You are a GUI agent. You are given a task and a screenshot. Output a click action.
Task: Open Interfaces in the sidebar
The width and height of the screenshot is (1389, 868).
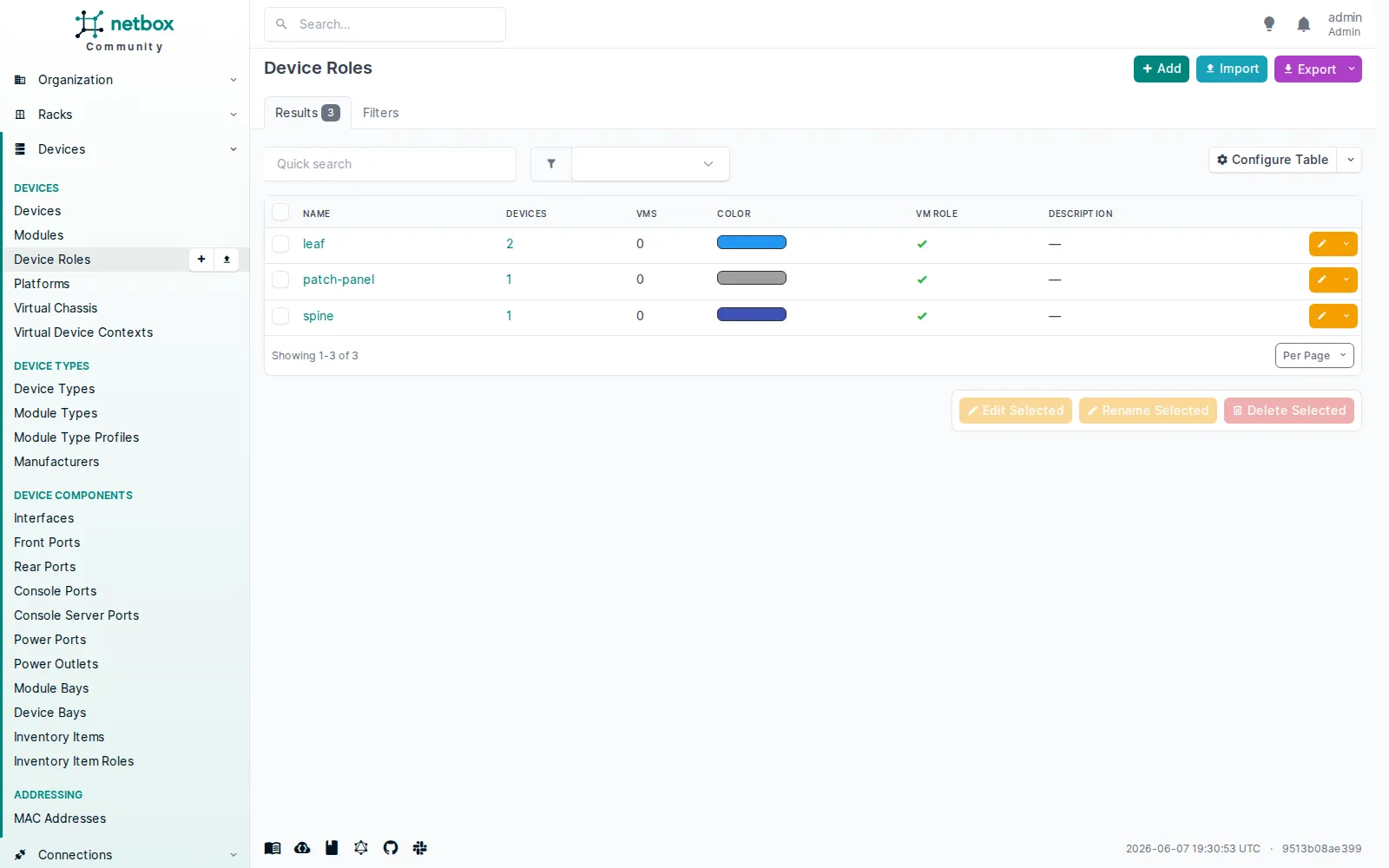coord(43,518)
